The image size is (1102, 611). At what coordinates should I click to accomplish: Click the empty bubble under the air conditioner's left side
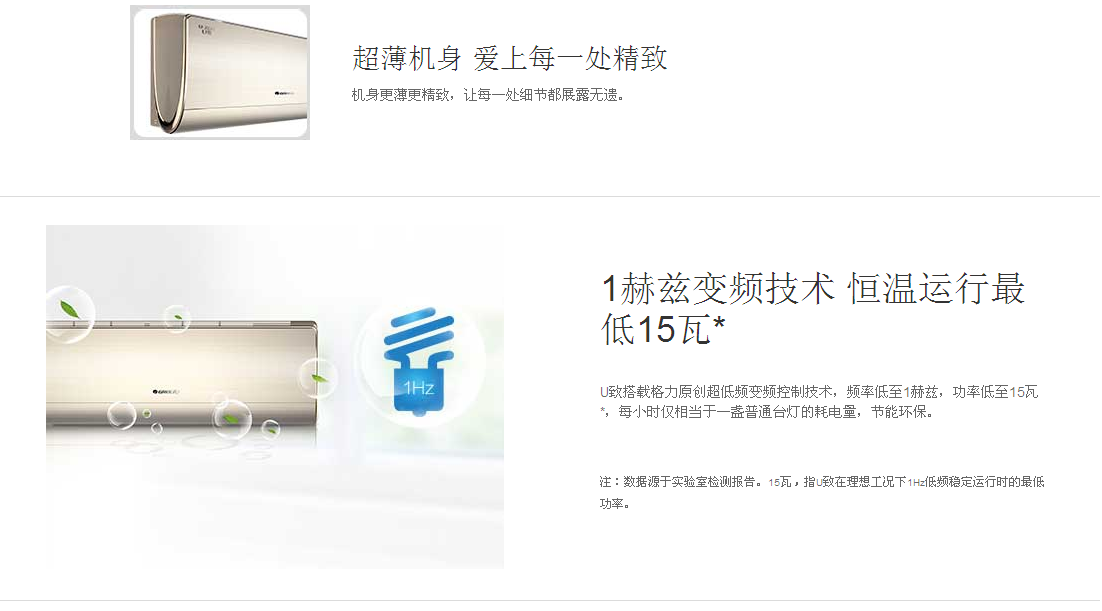122,415
